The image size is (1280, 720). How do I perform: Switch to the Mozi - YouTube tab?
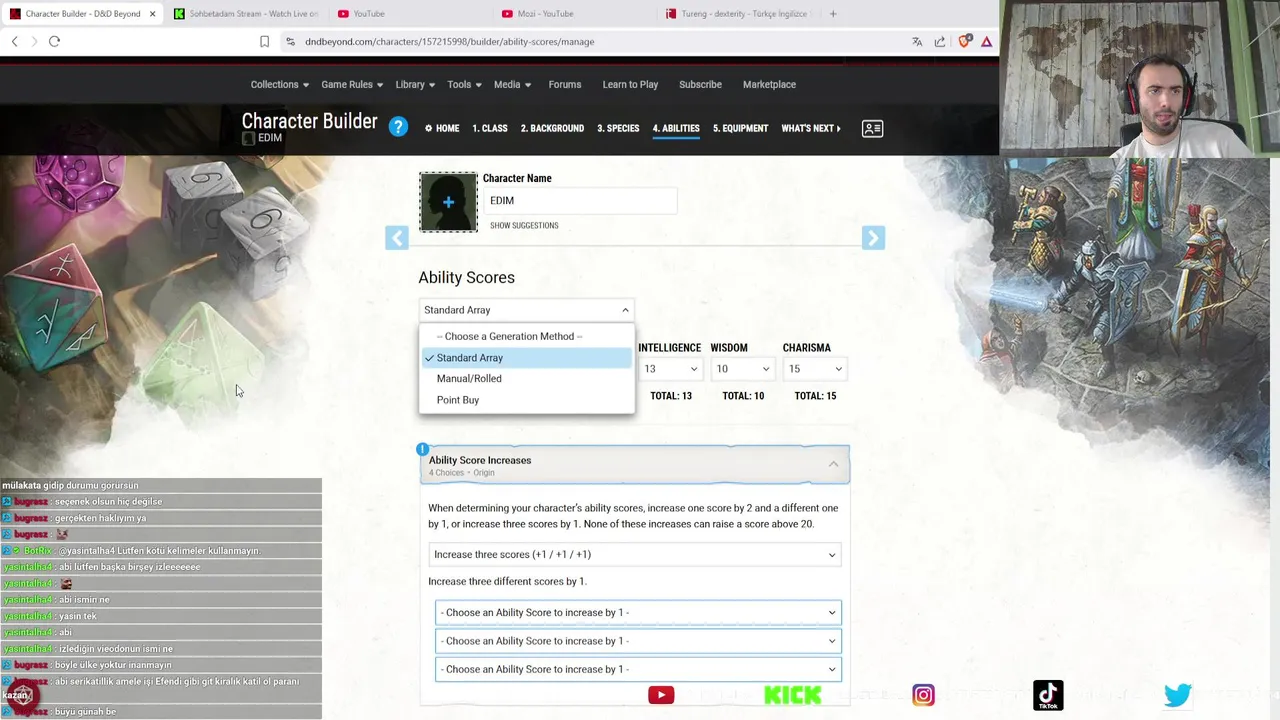(572, 14)
